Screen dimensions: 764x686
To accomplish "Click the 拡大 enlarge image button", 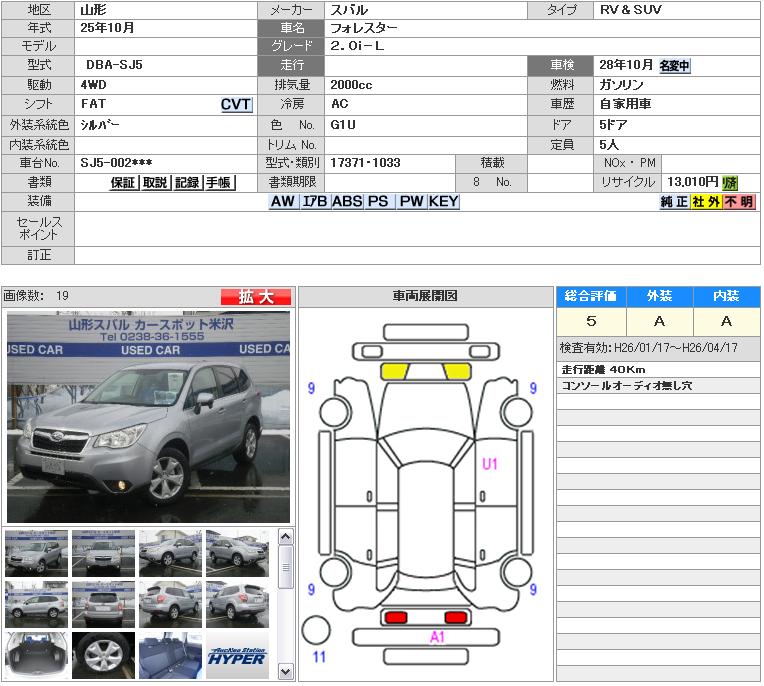I will [256, 297].
